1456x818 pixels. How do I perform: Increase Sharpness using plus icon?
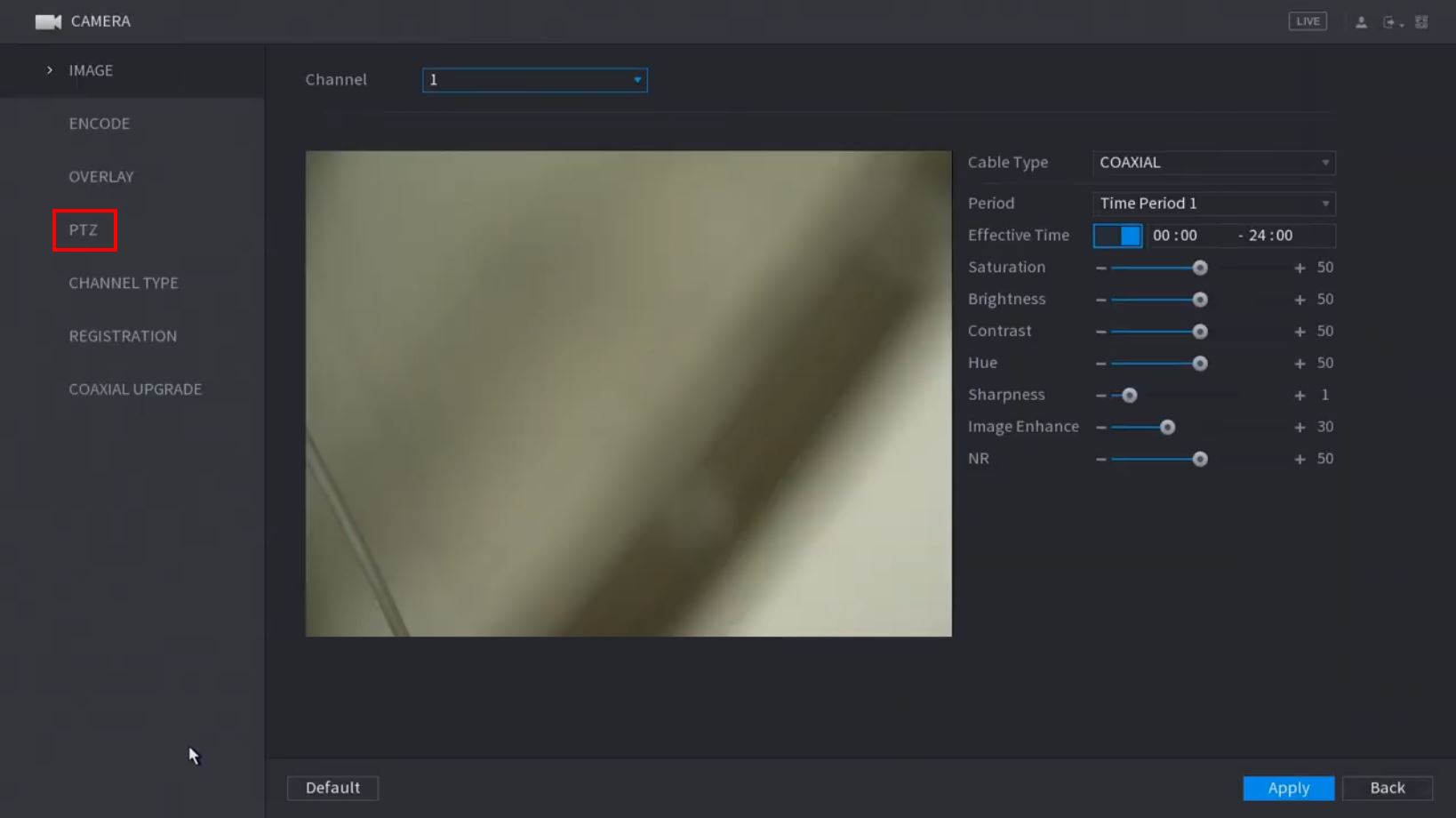1300,396
